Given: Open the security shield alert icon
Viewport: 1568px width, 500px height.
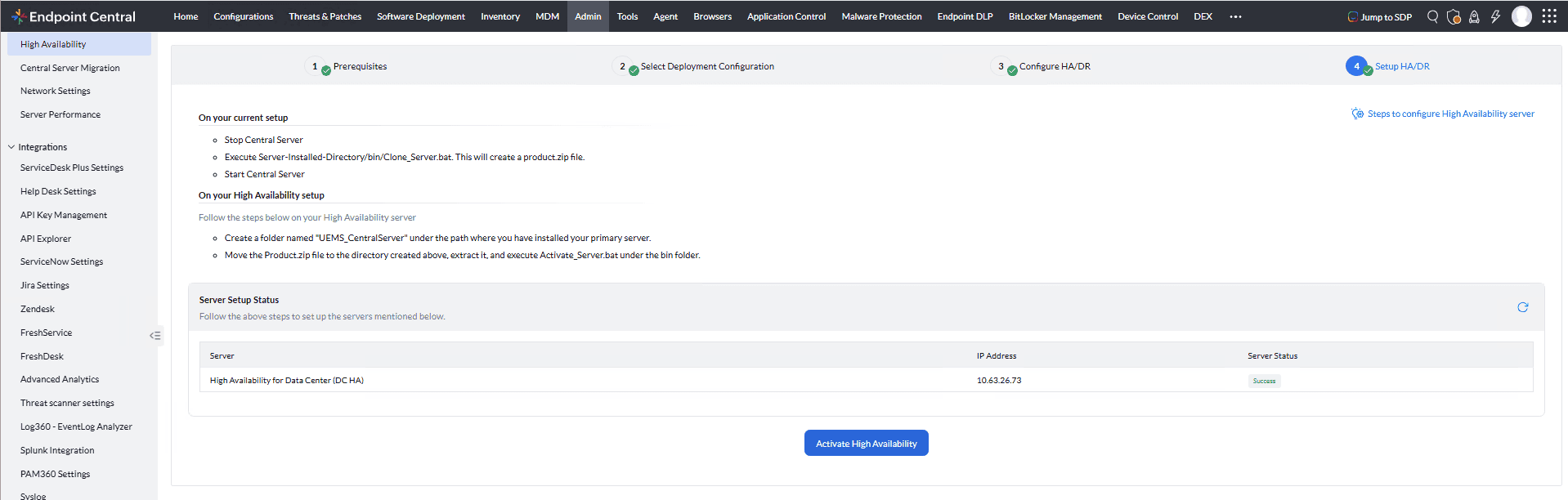Looking at the screenshot, I should click(x=1454, y=16).
